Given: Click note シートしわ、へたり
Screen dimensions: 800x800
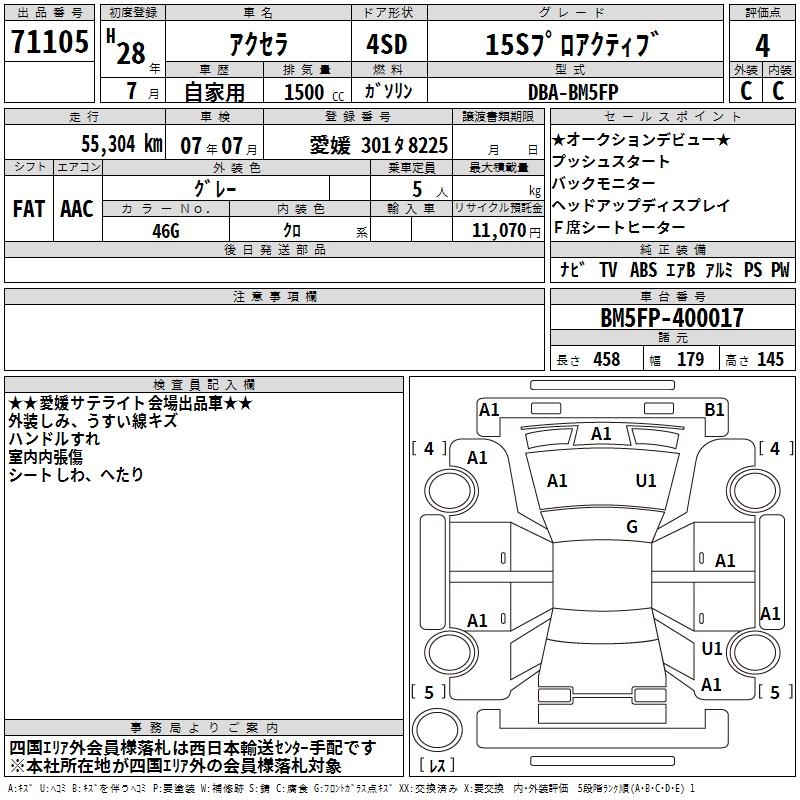Looking at the screenshot, I should pos(76,474).
